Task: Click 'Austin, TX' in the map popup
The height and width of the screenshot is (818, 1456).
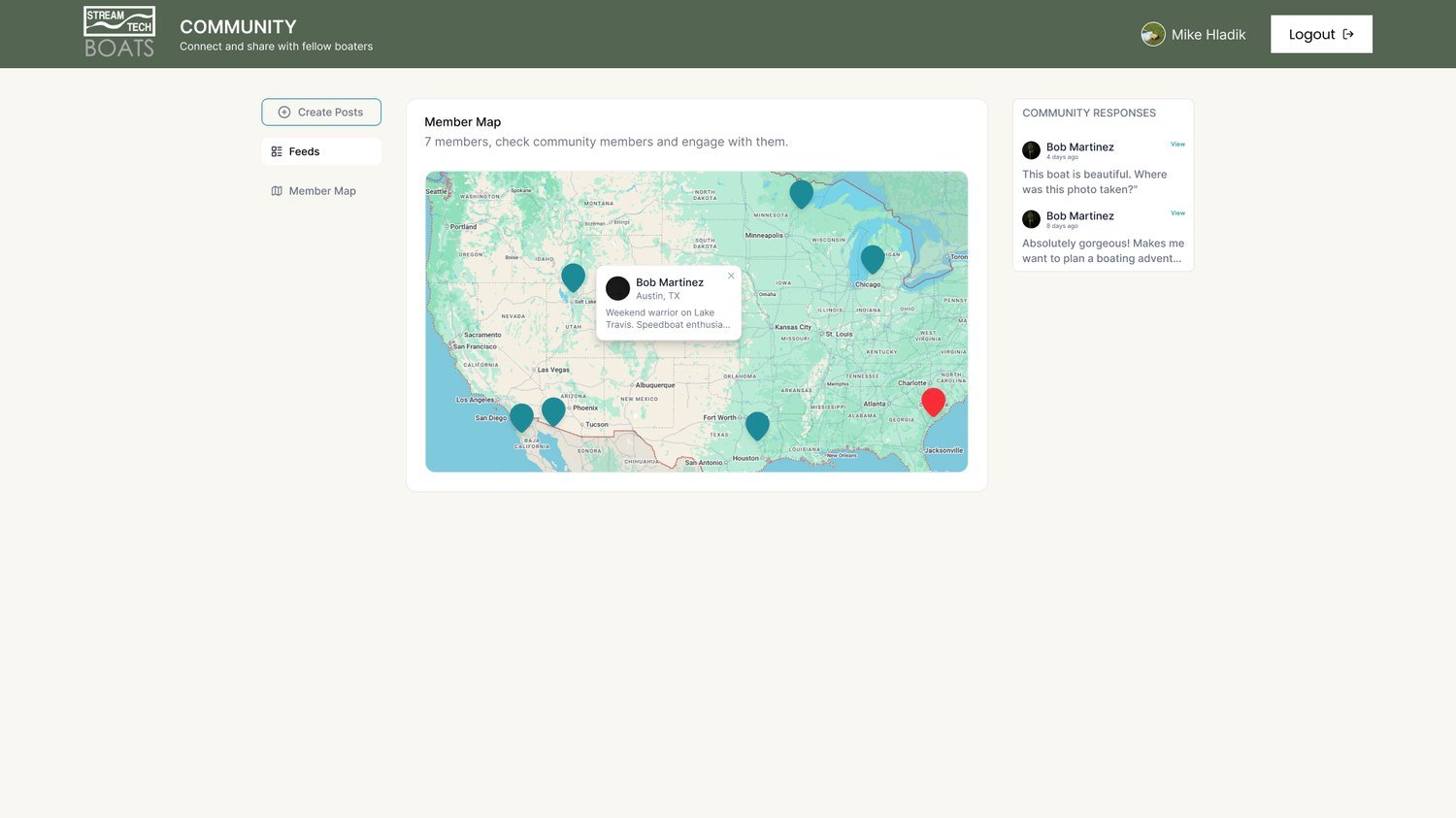Action: [658, 296]
